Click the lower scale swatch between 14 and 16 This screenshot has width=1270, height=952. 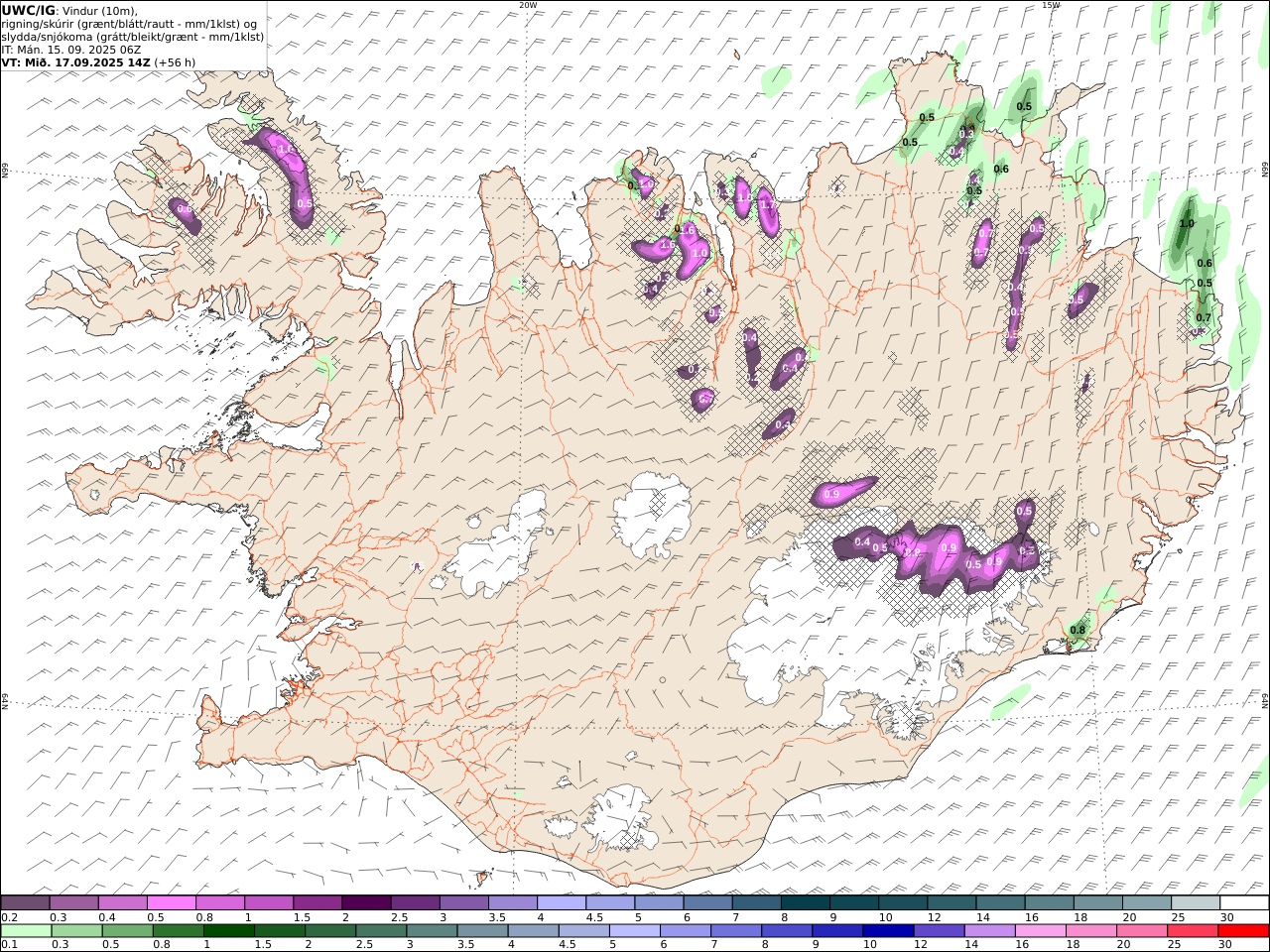point(990,930)
